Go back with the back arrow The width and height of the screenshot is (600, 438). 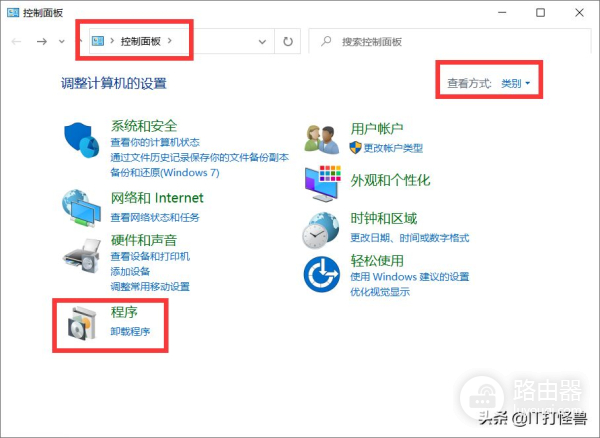tap(16, 41)
